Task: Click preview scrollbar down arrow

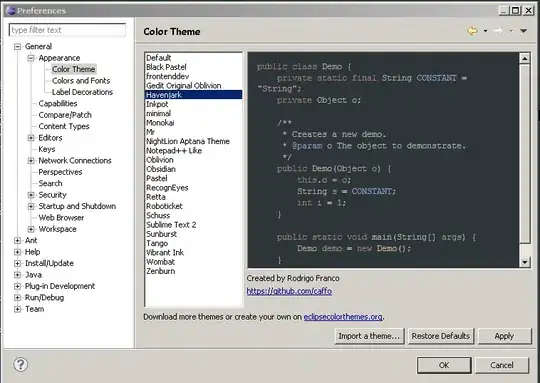Action: click(524, 262)
